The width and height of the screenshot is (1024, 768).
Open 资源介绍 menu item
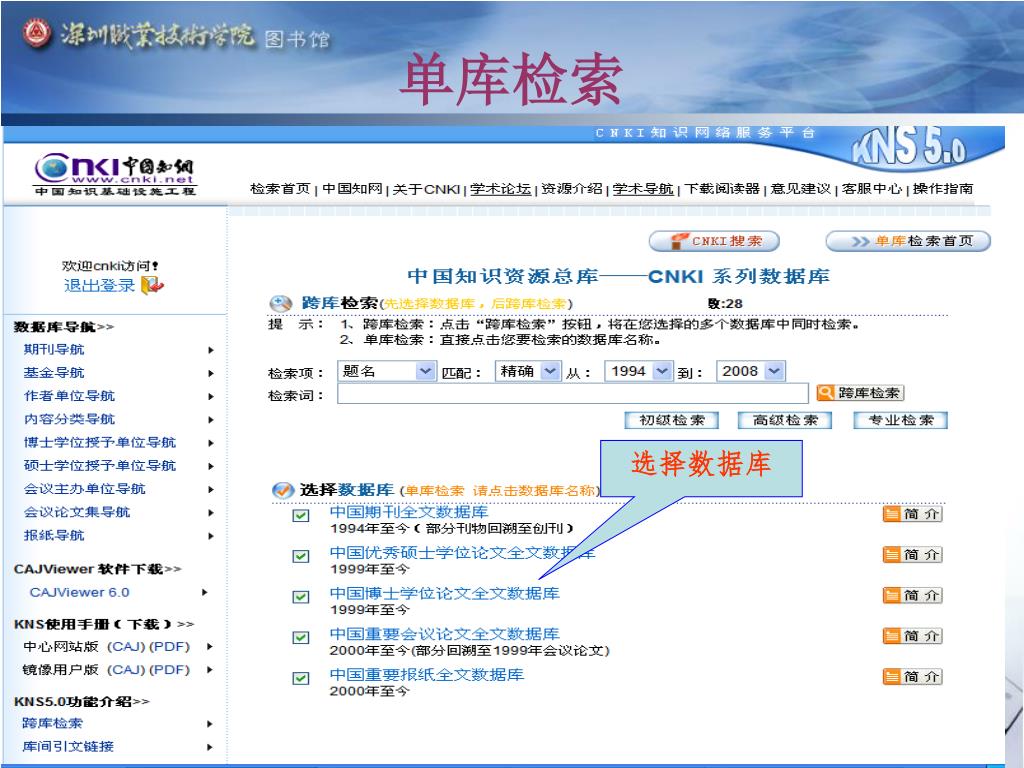click(x=571, y=189)
